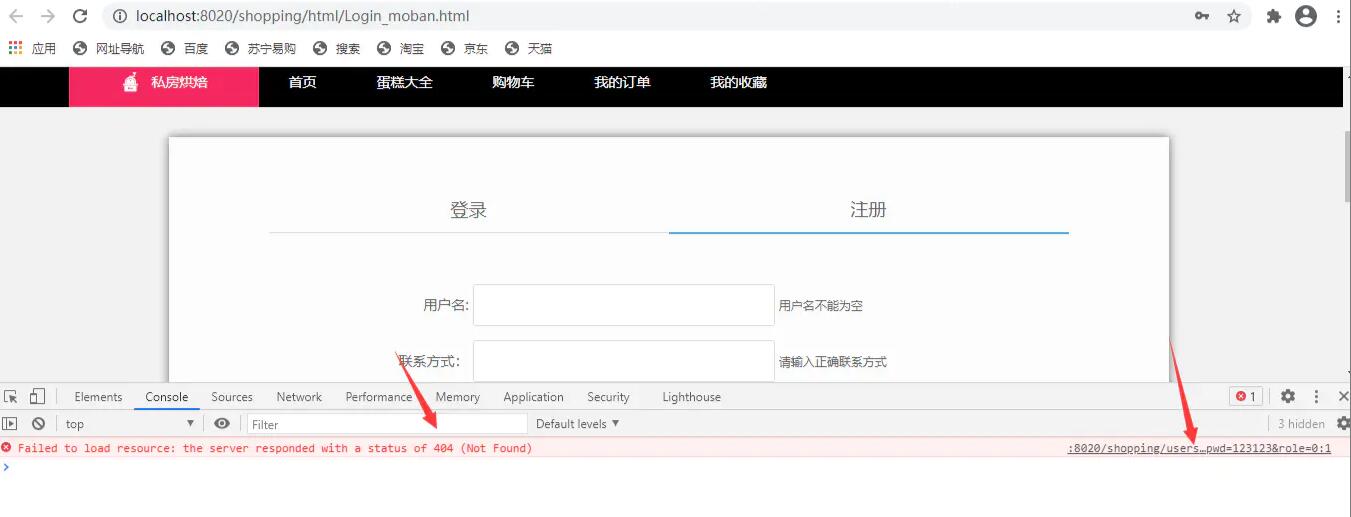Click the console Filter field
Screen dimensions: 1351x517
click(387, 424)
